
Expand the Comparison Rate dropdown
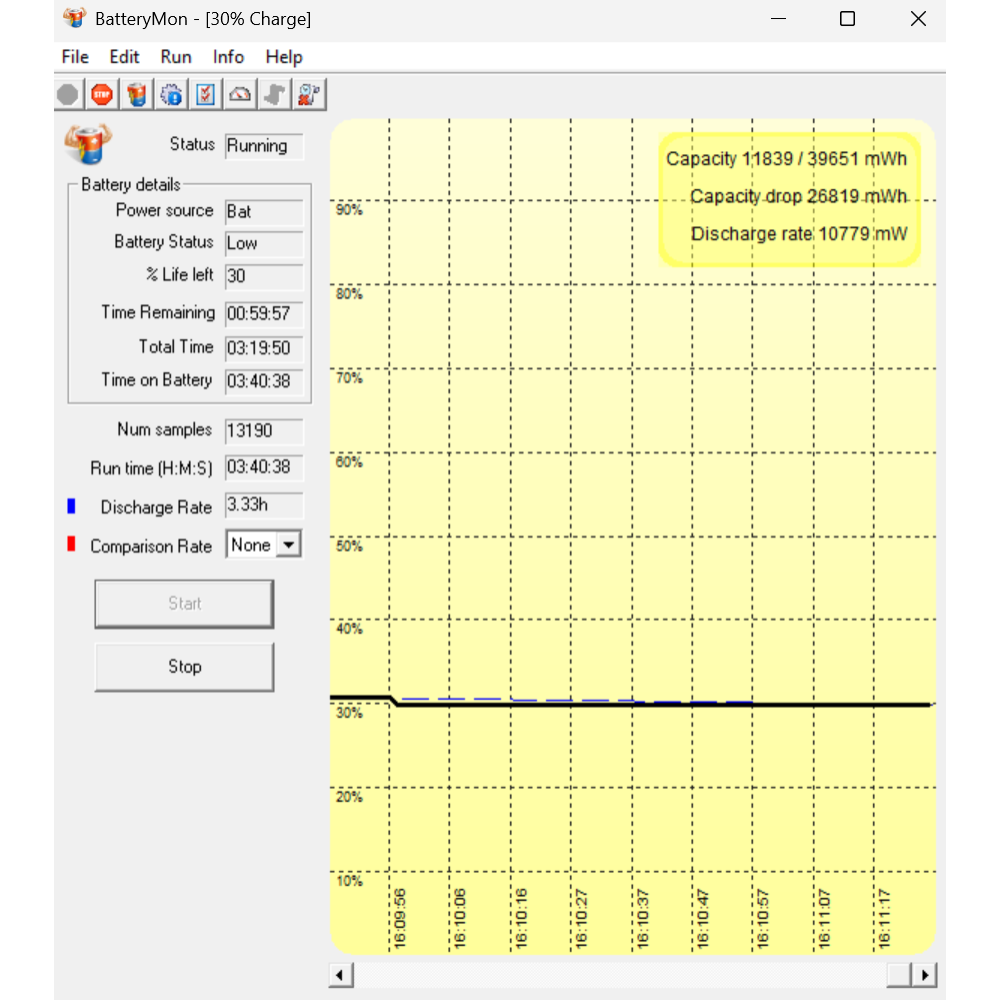coord(288,545)
